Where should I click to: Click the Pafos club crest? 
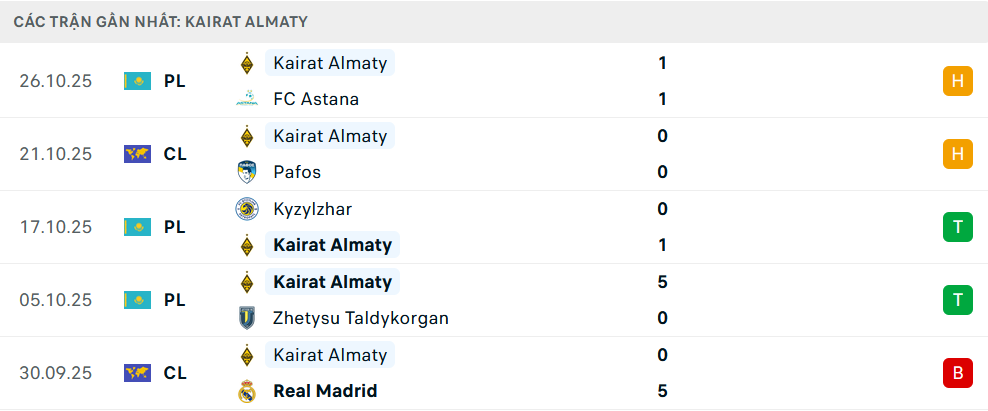point(246,172)
